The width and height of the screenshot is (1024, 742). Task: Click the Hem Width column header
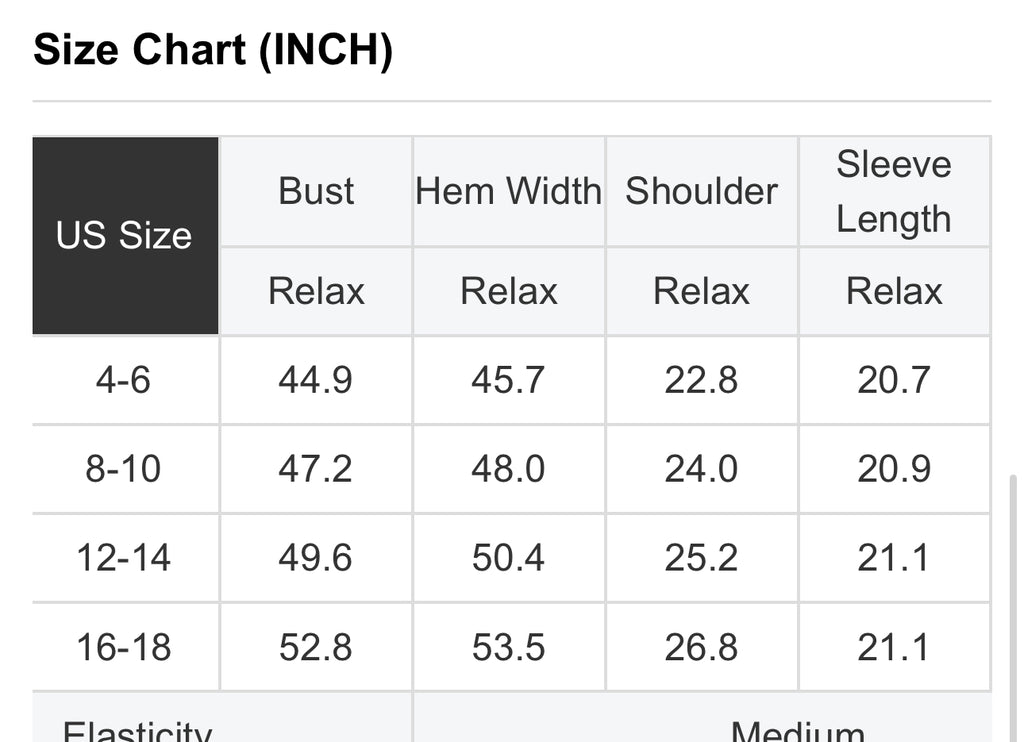coord(509,191)
